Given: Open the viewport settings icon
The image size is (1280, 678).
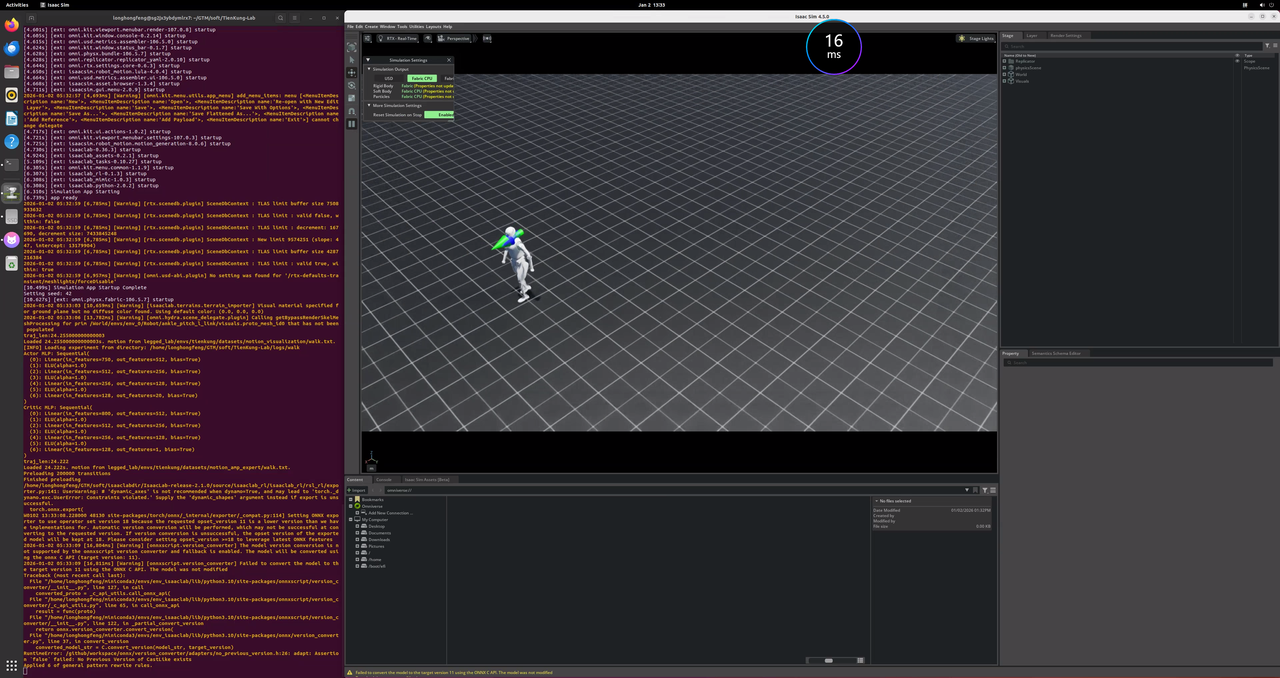Looking at the screenshot, I should click(368, 39).
